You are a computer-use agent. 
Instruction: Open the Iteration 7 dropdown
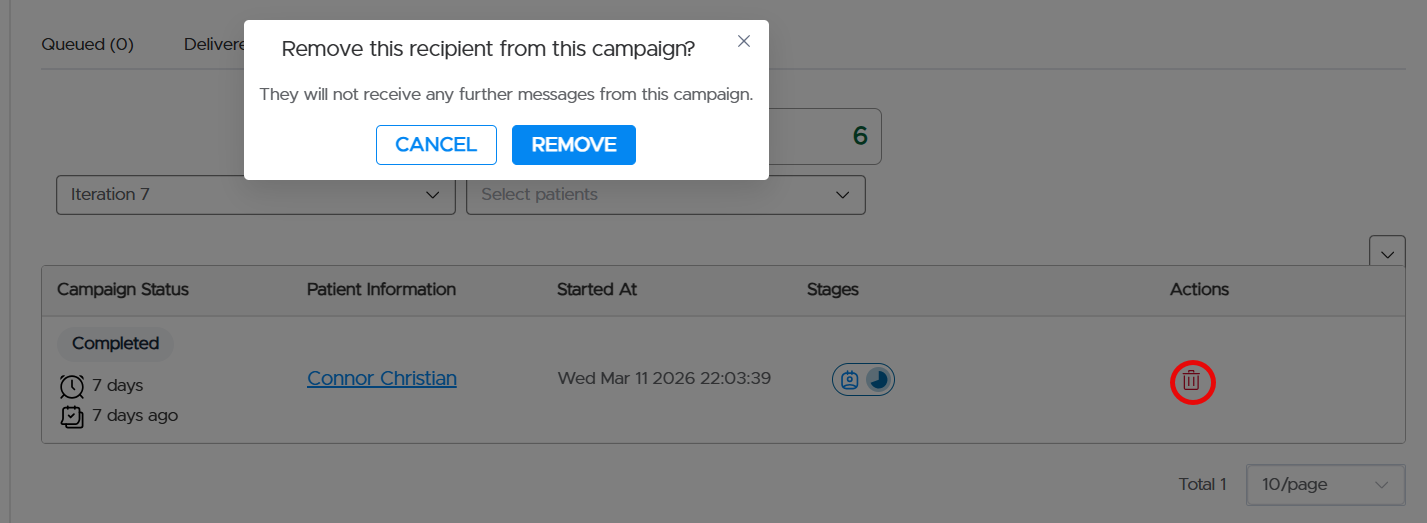[255, 194]
